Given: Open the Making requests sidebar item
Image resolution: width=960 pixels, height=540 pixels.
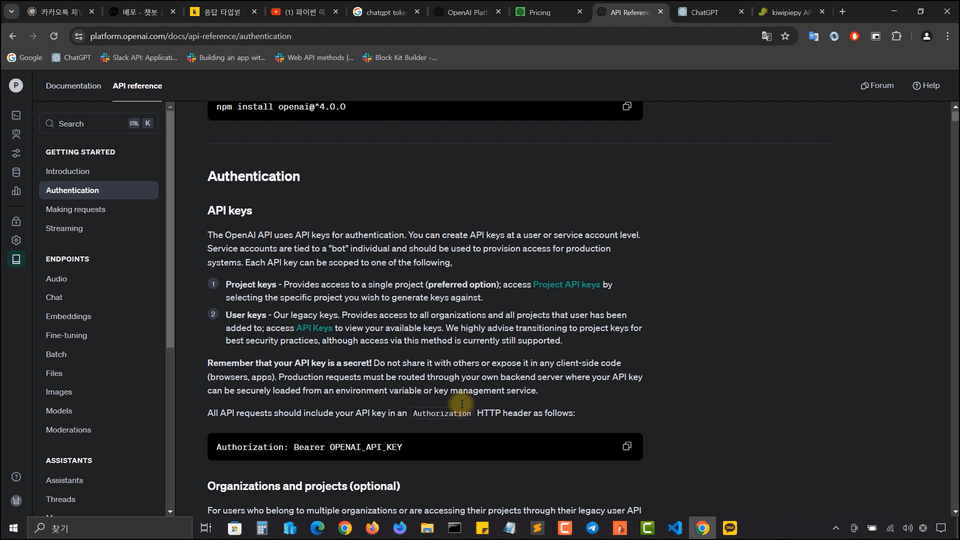Looking at the screenshot, I should tap(75, 209).
